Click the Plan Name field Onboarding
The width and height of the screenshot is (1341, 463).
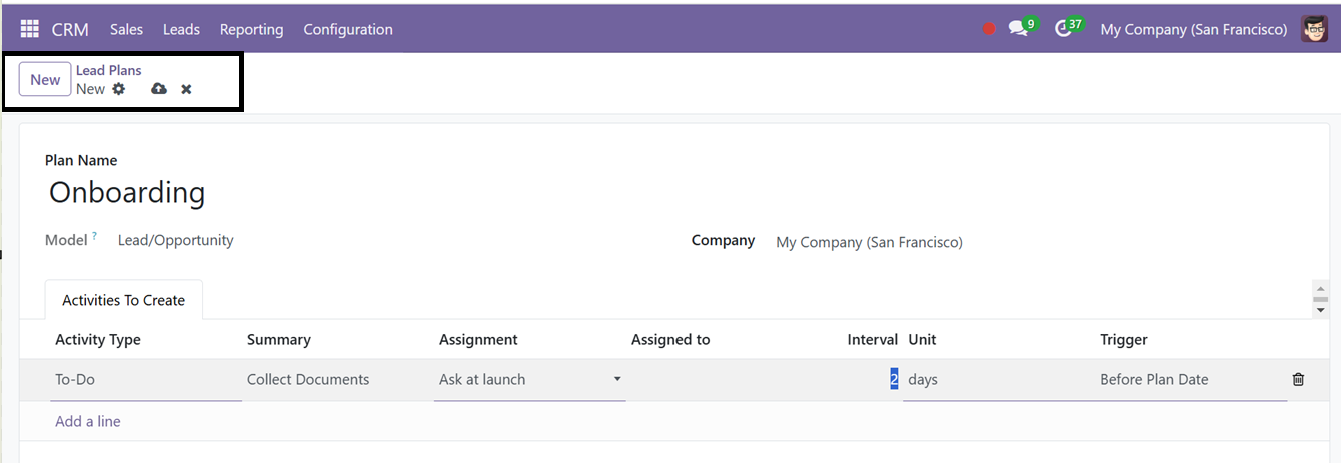click(127, 192)
